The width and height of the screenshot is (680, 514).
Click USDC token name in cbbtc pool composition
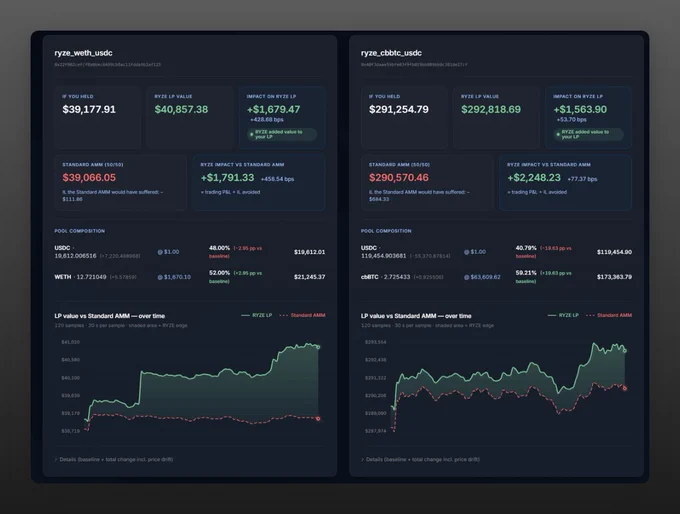click(x=369, y=248)
